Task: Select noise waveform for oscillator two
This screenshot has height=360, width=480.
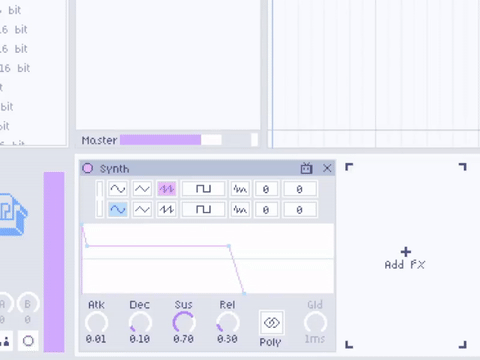Action: (240, 209)
